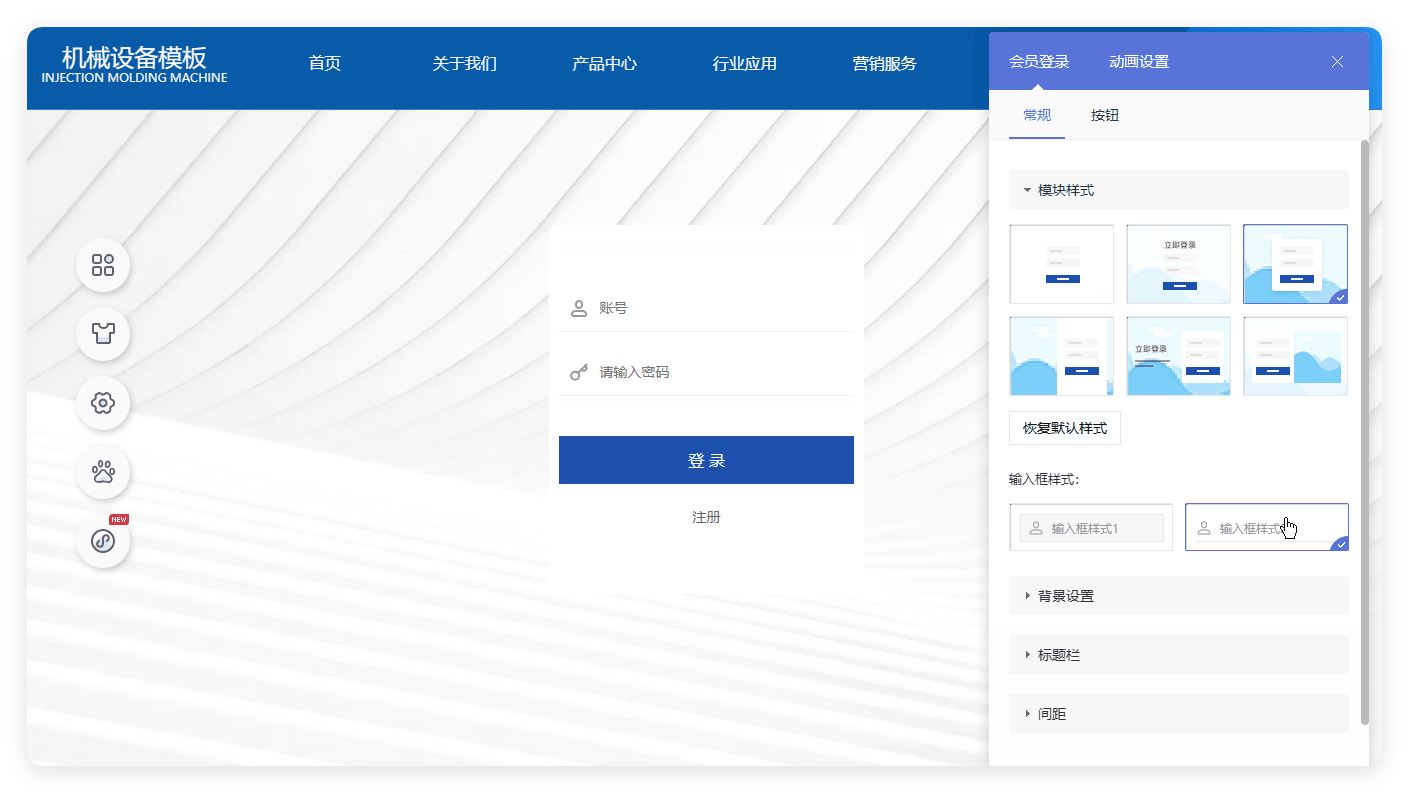This screenshot has height=793, width=1409.
Task: Open the NEW badge circular icon
Action: coord(103,541)
